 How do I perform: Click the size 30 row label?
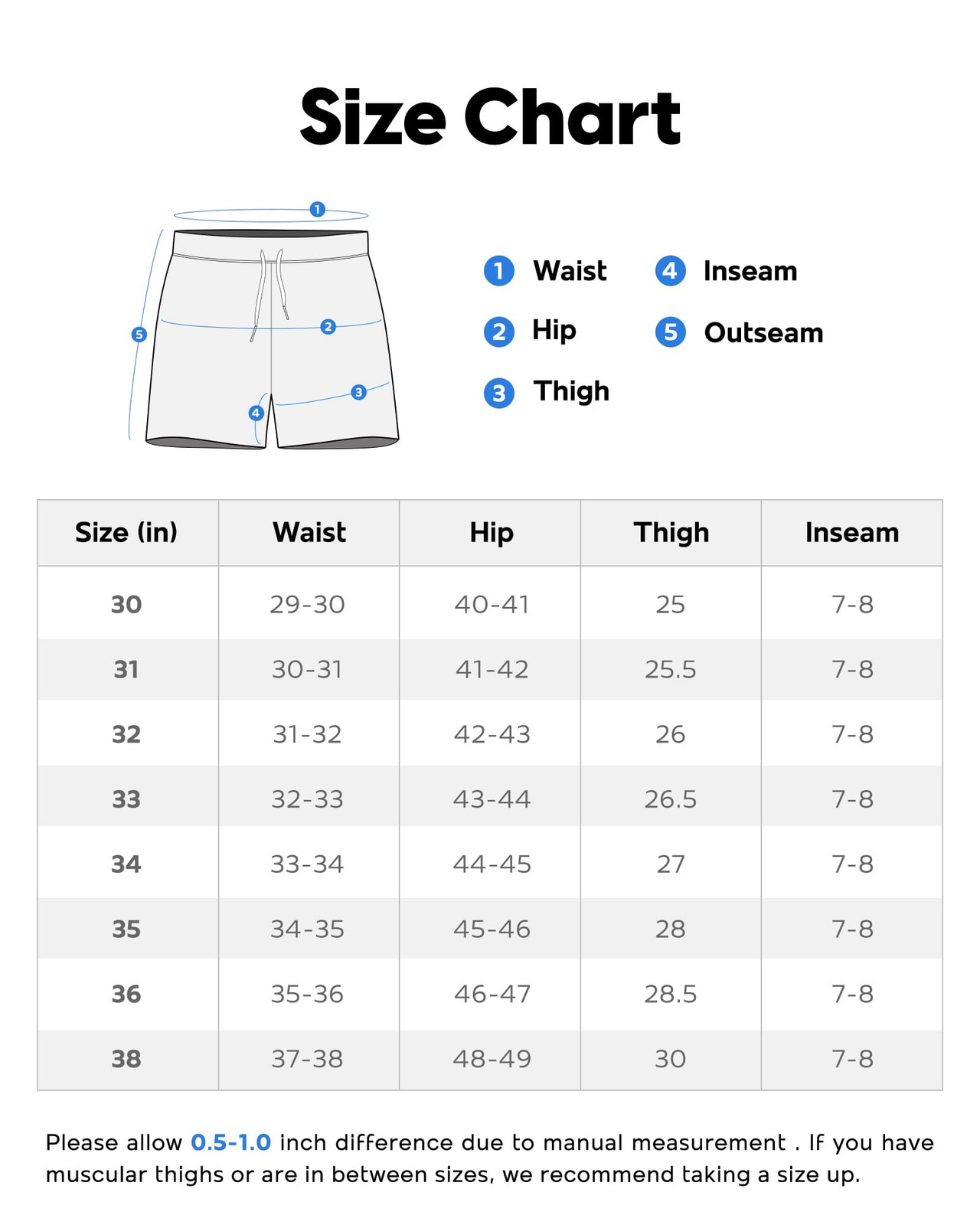pyautogui.click(x=126, y=604)
